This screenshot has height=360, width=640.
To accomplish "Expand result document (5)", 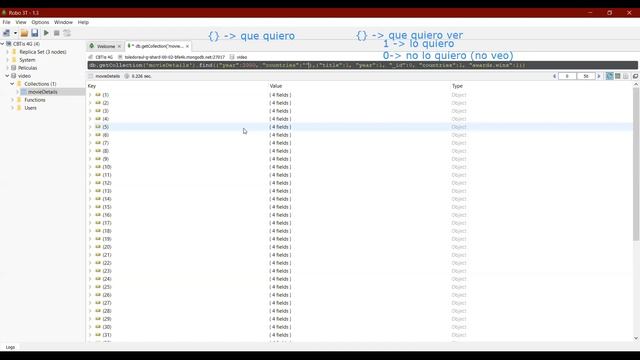I will (x=90, y=127).
